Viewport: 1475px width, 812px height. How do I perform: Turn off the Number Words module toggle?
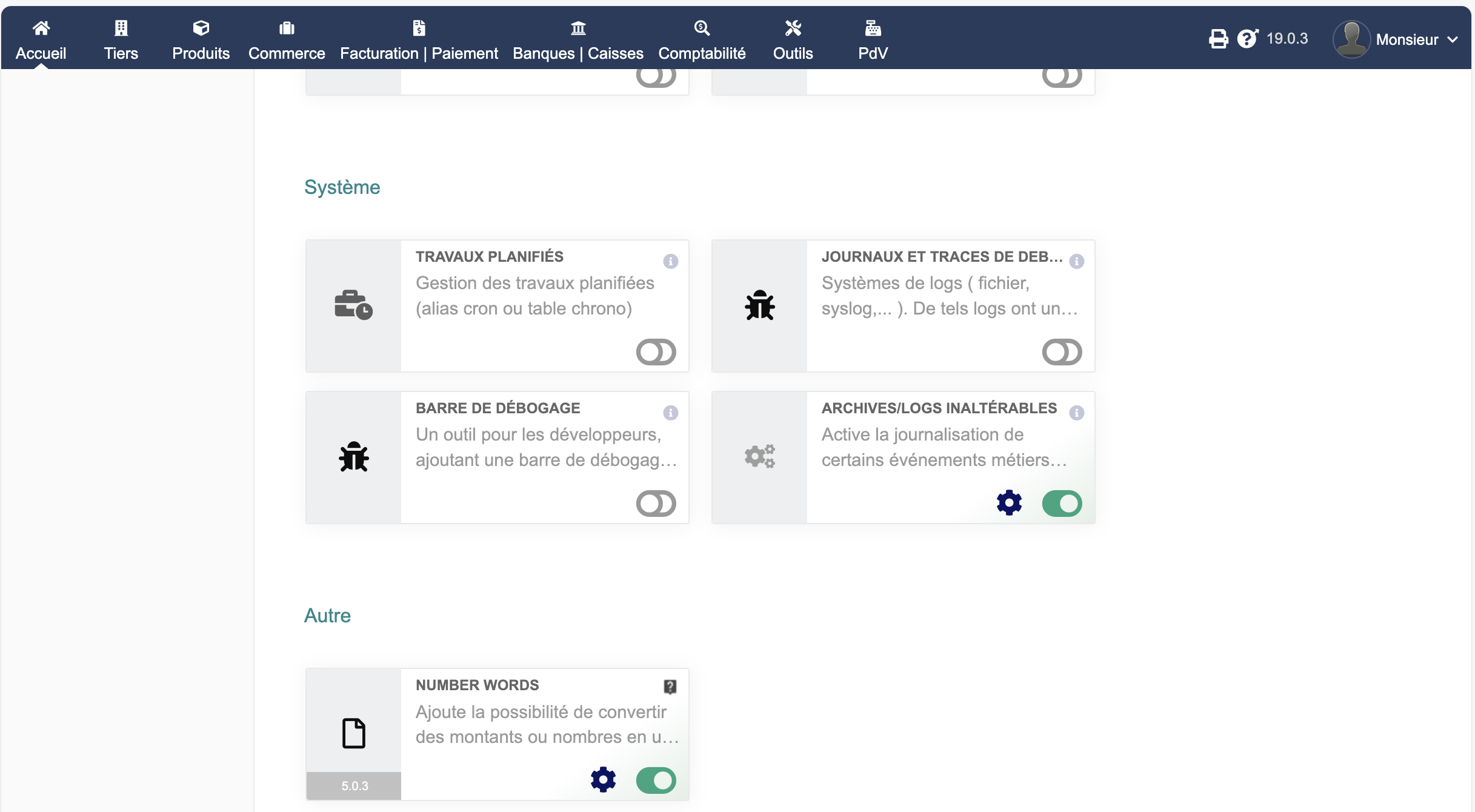click(x=656, y=780)
